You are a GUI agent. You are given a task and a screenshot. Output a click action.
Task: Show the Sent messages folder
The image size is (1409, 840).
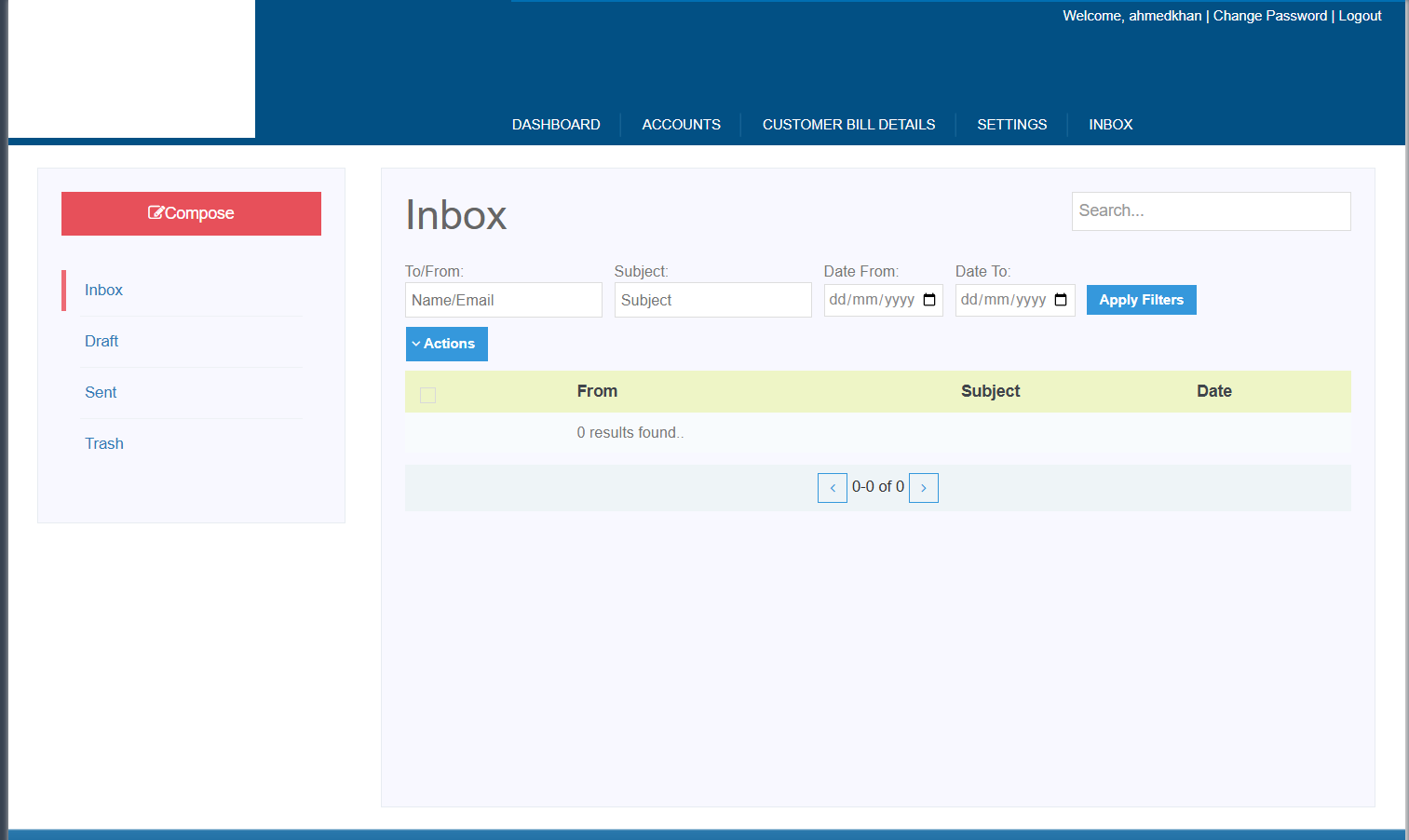click(x=101, y=392)
